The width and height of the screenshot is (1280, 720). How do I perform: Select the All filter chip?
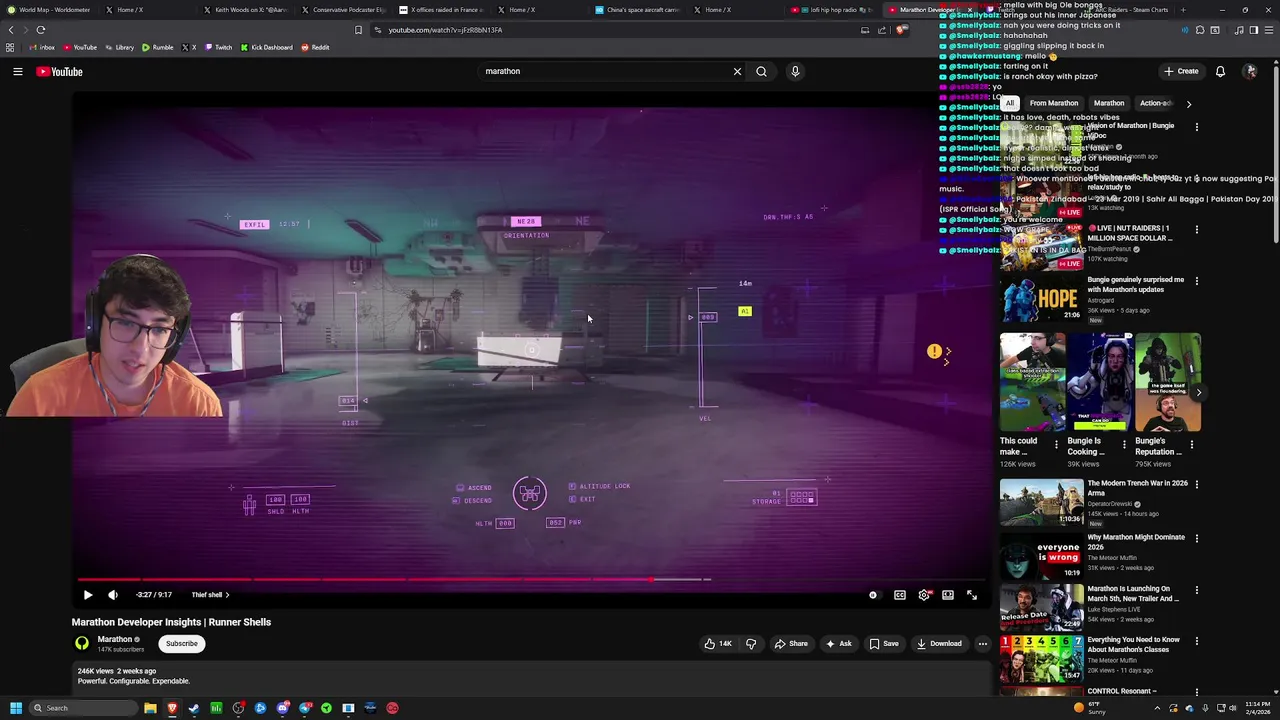coord(1010,103)
